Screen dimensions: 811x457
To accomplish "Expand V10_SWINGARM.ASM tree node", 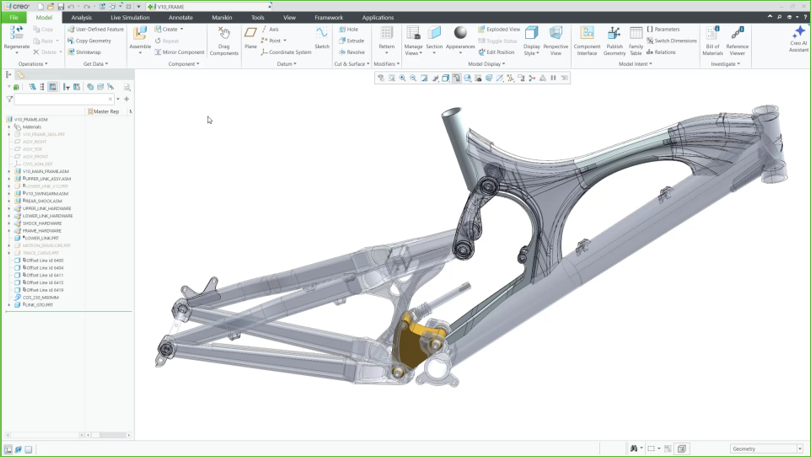I will coord(9,193).
